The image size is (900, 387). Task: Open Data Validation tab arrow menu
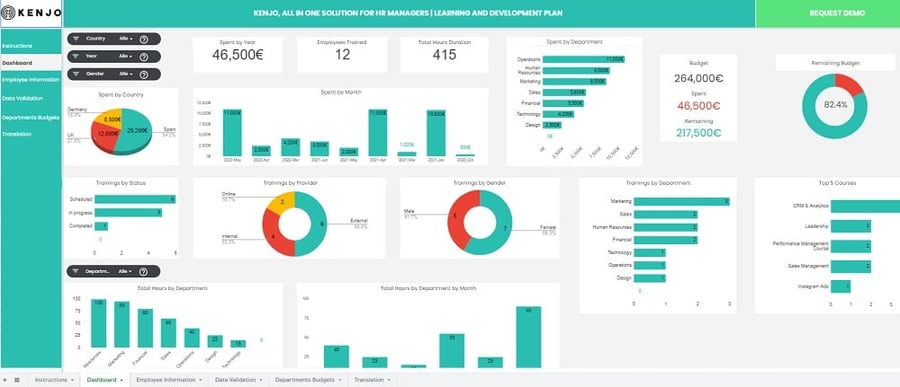tap(261, 380)
